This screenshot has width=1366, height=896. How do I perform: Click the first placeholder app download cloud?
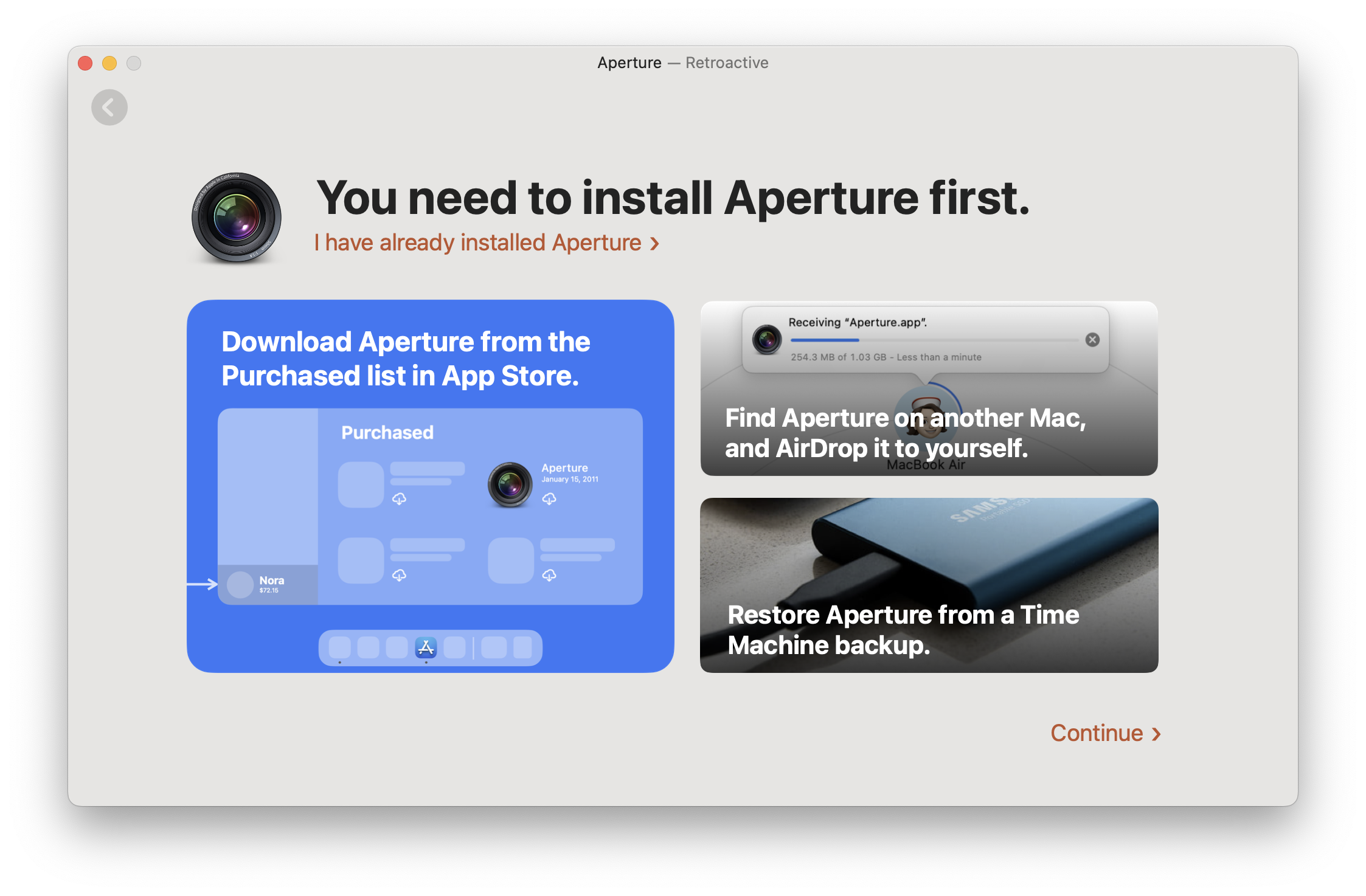point(399,499)
